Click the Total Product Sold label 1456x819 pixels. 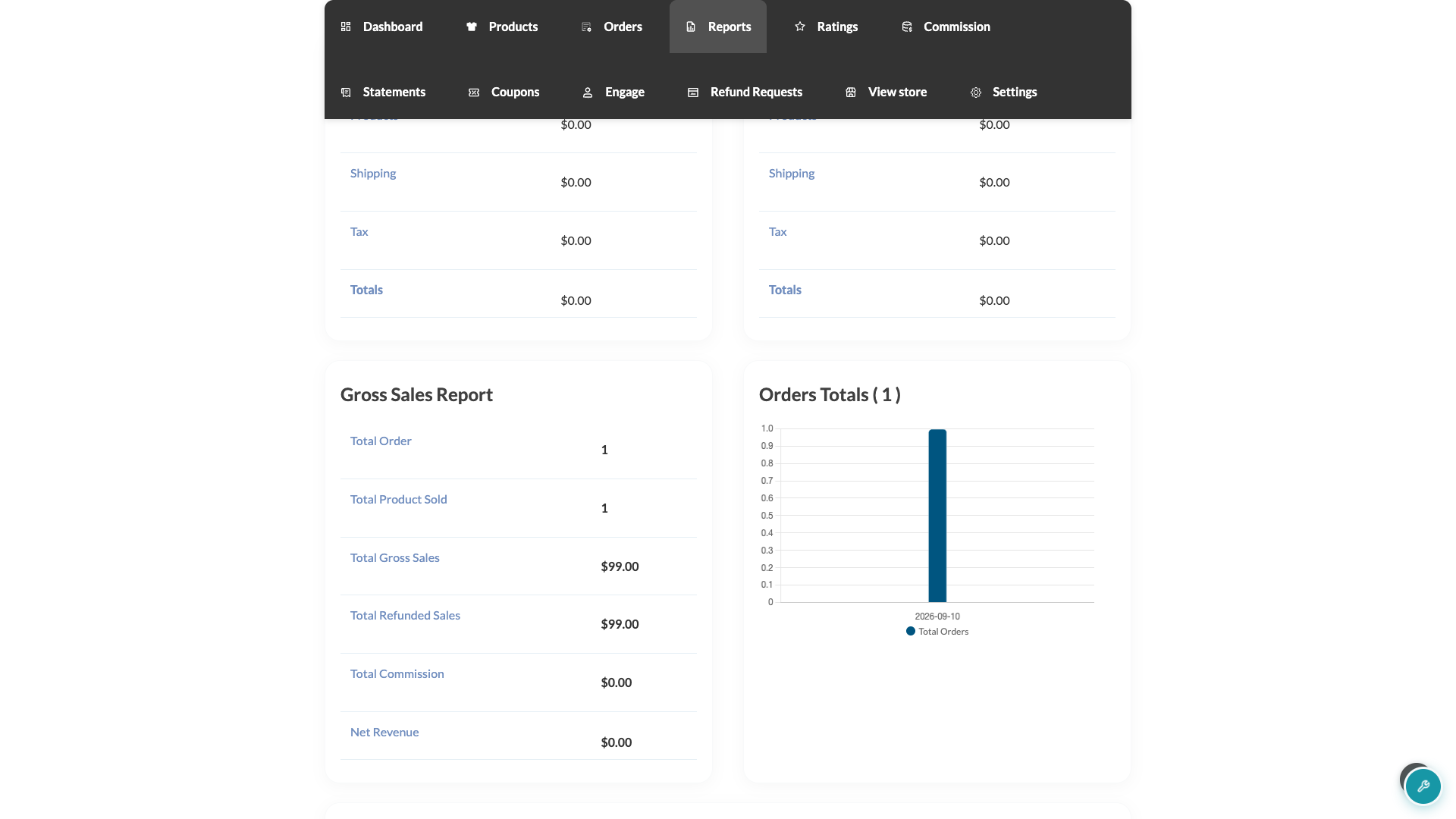399,500
